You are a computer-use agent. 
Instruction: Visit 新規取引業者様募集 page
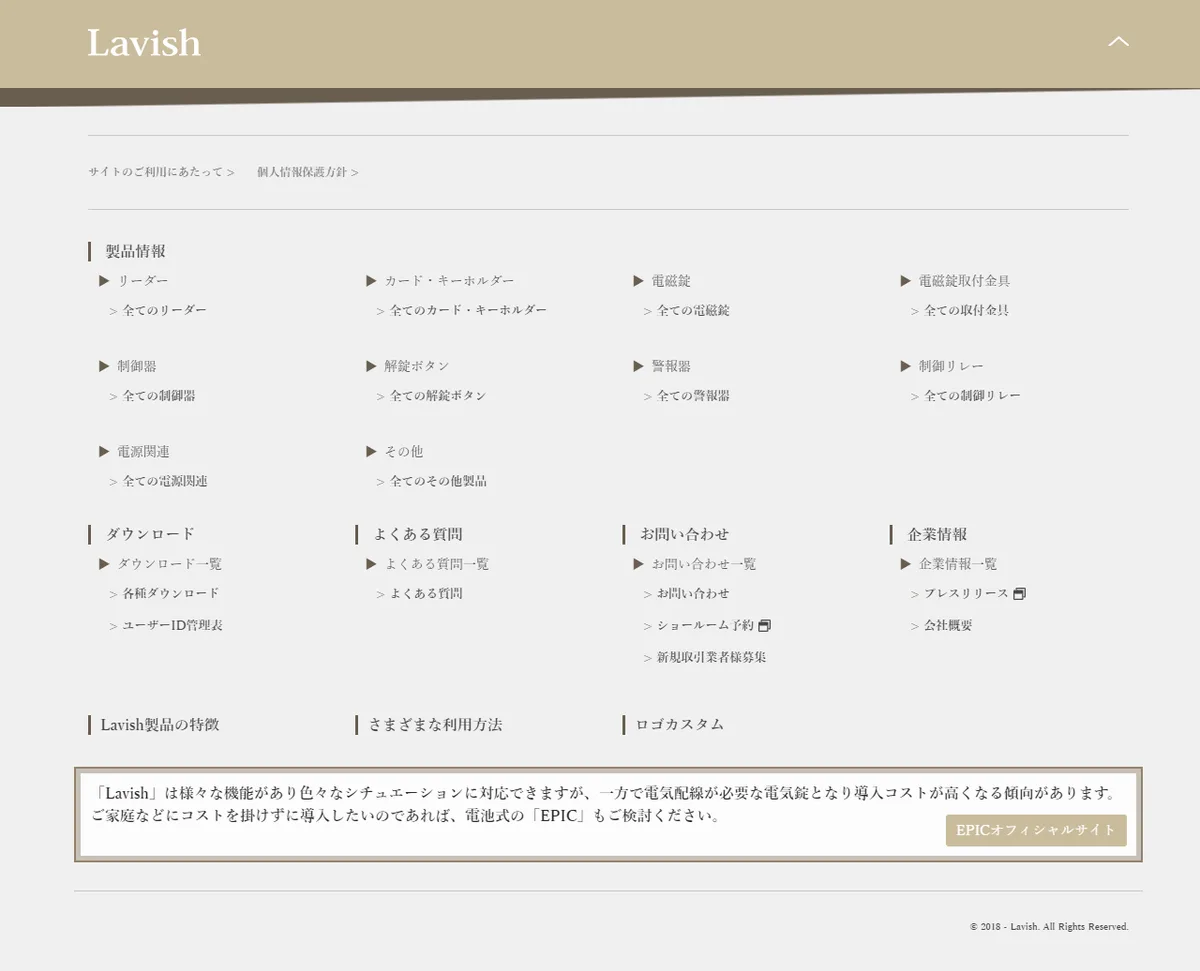pos(711,657)
